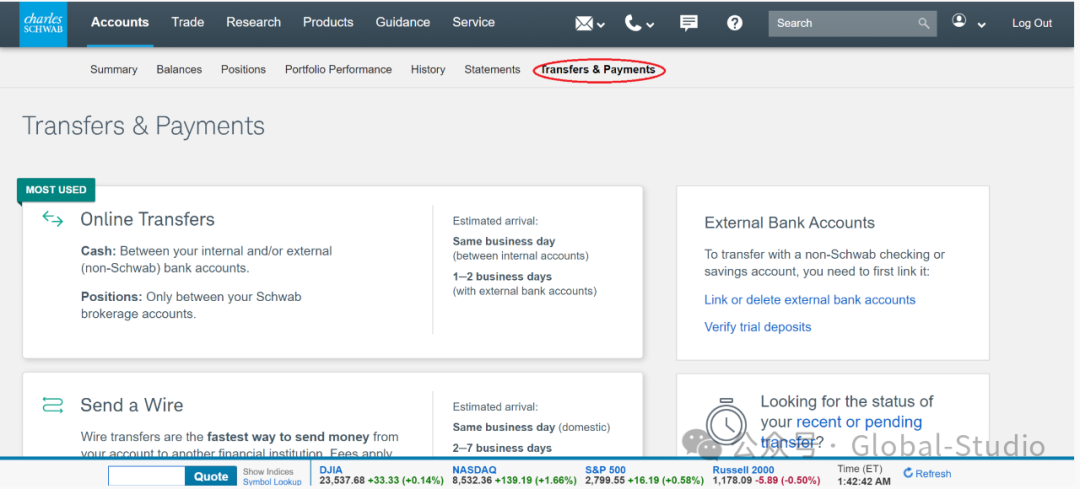Click Verify trial deposits link
The height and width of the screenshot is (489, 1080).
pyautogui.click(x=758, y=327)
